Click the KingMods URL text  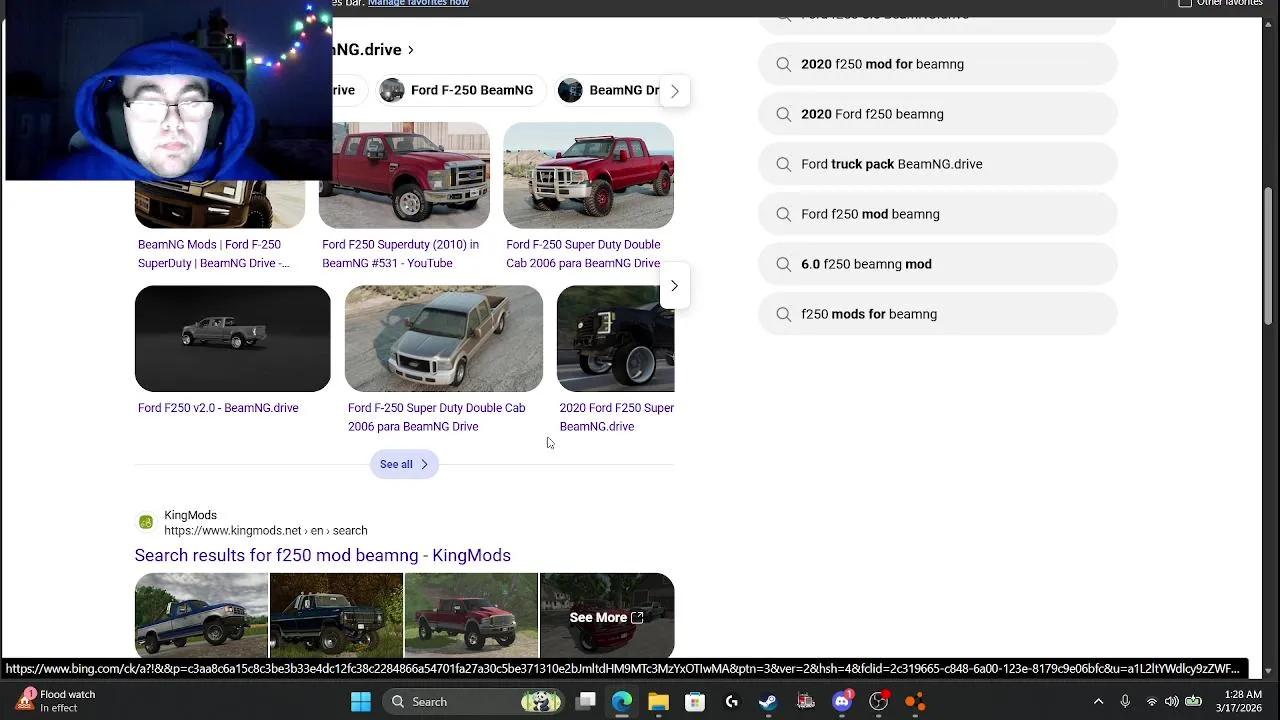(265, 531)
